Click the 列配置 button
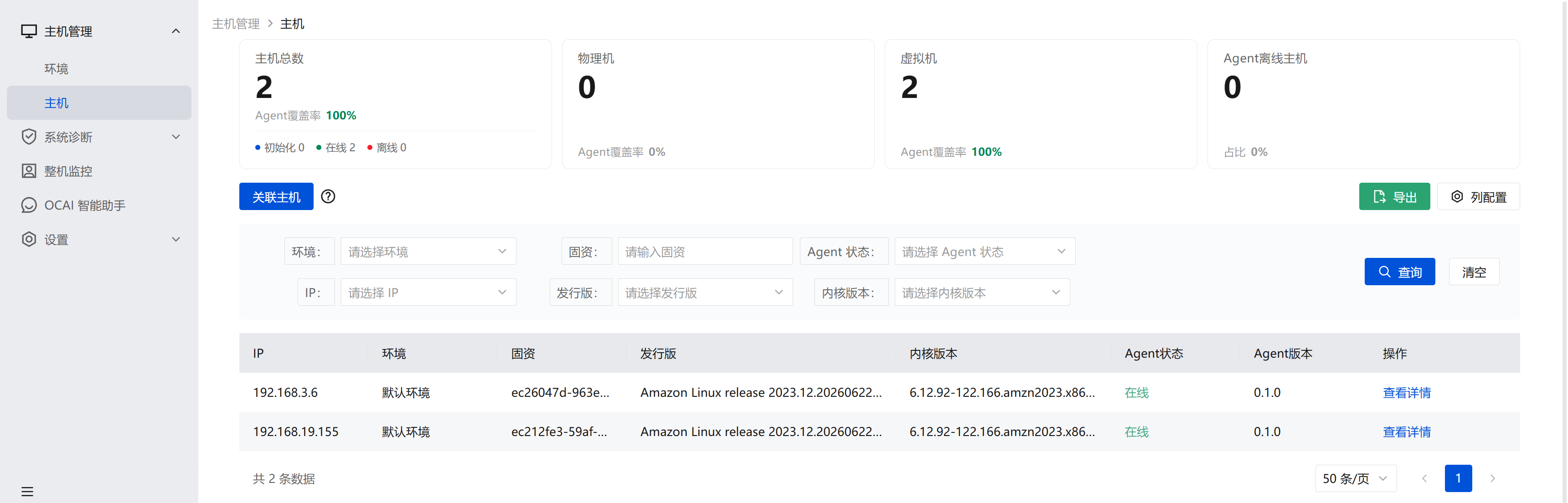Viewport: 1568px width, 503px height. 1478,196
